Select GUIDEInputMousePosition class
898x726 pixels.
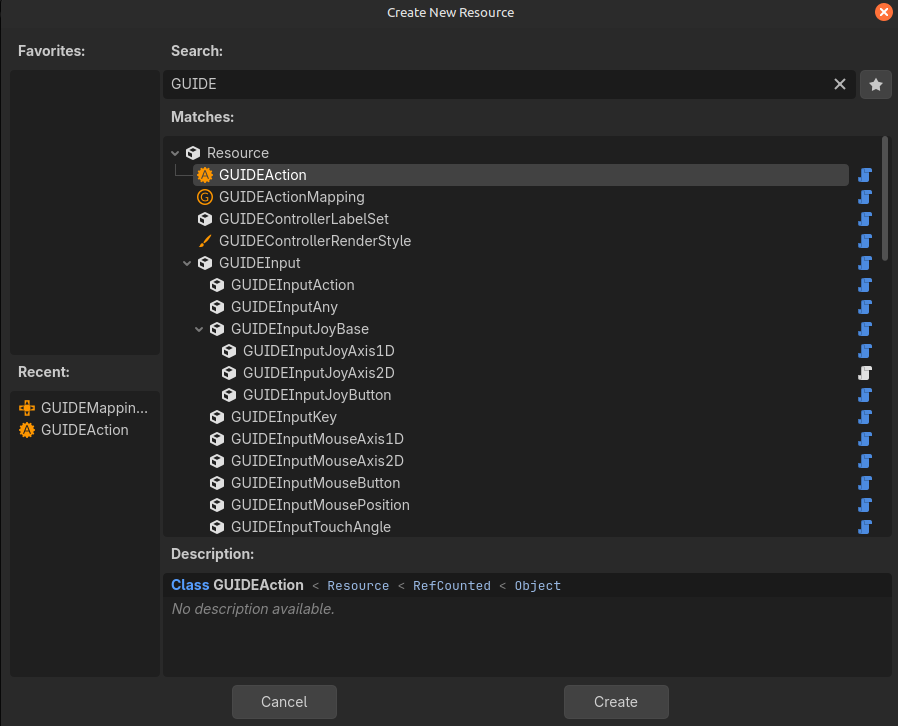(x=320, y=505)
